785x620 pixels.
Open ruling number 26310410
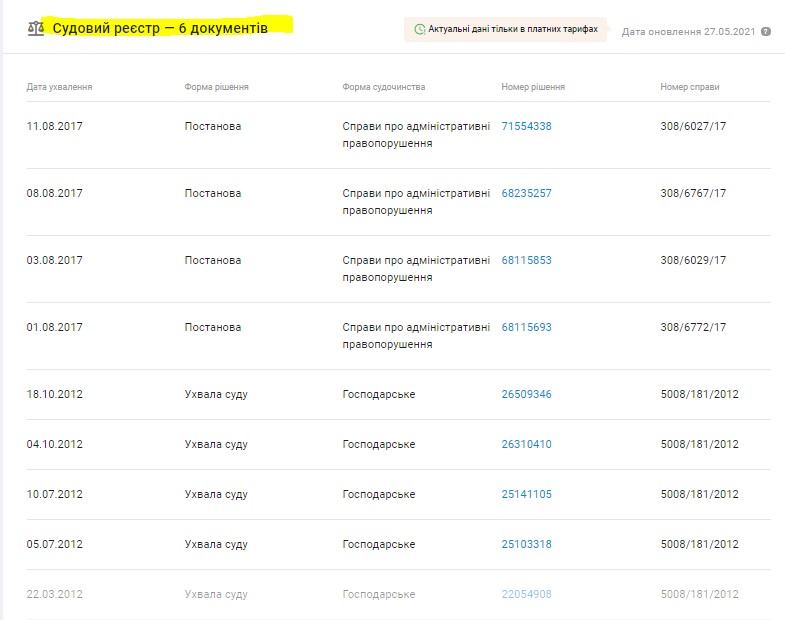click(526, 445)
